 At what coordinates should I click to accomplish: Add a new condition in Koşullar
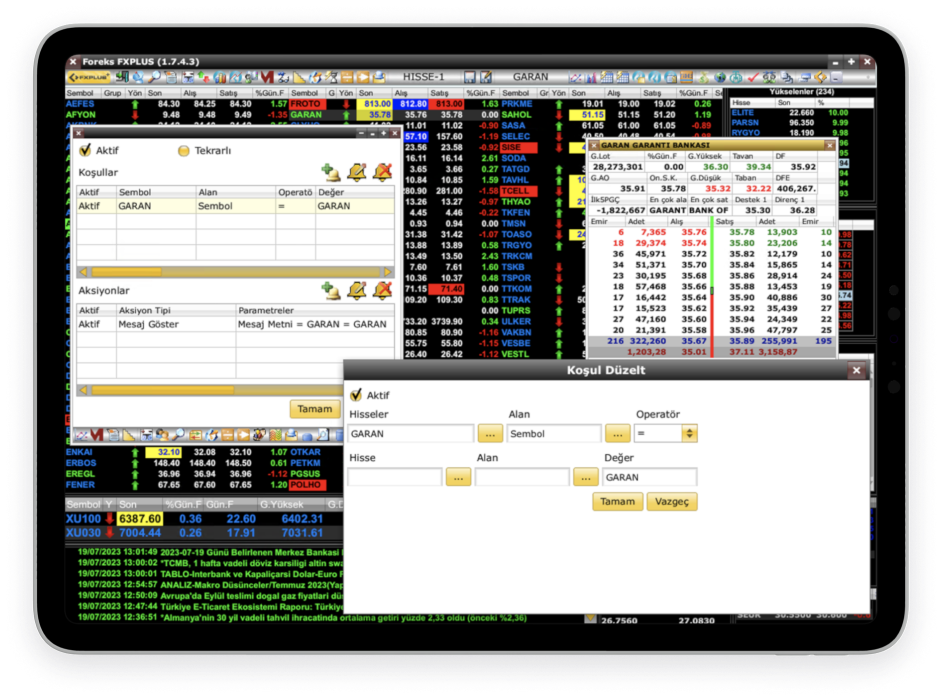point(330,172)
